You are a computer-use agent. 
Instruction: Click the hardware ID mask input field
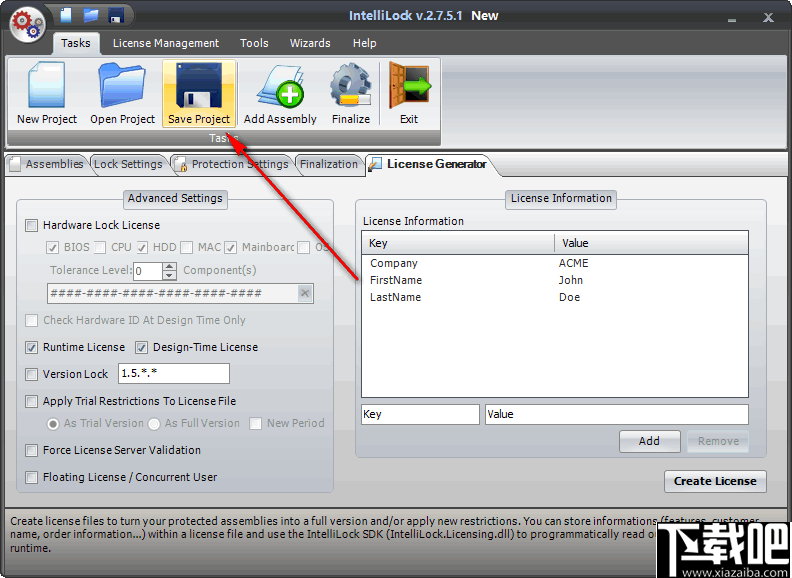173,293
